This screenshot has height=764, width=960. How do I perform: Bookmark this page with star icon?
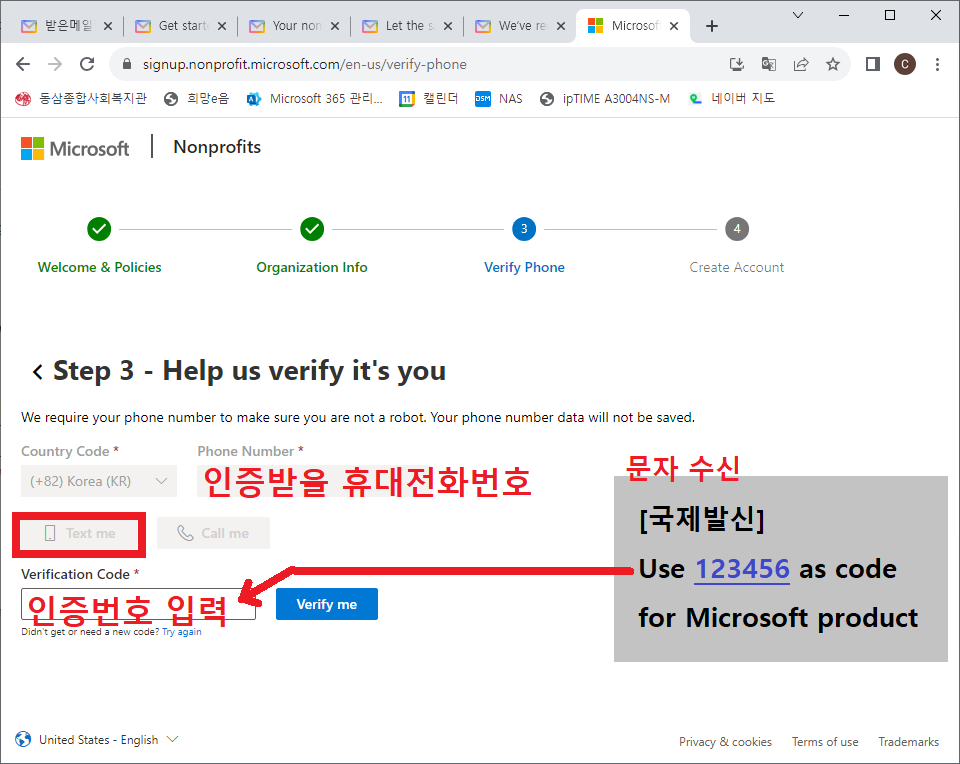(x=833, y=64)
